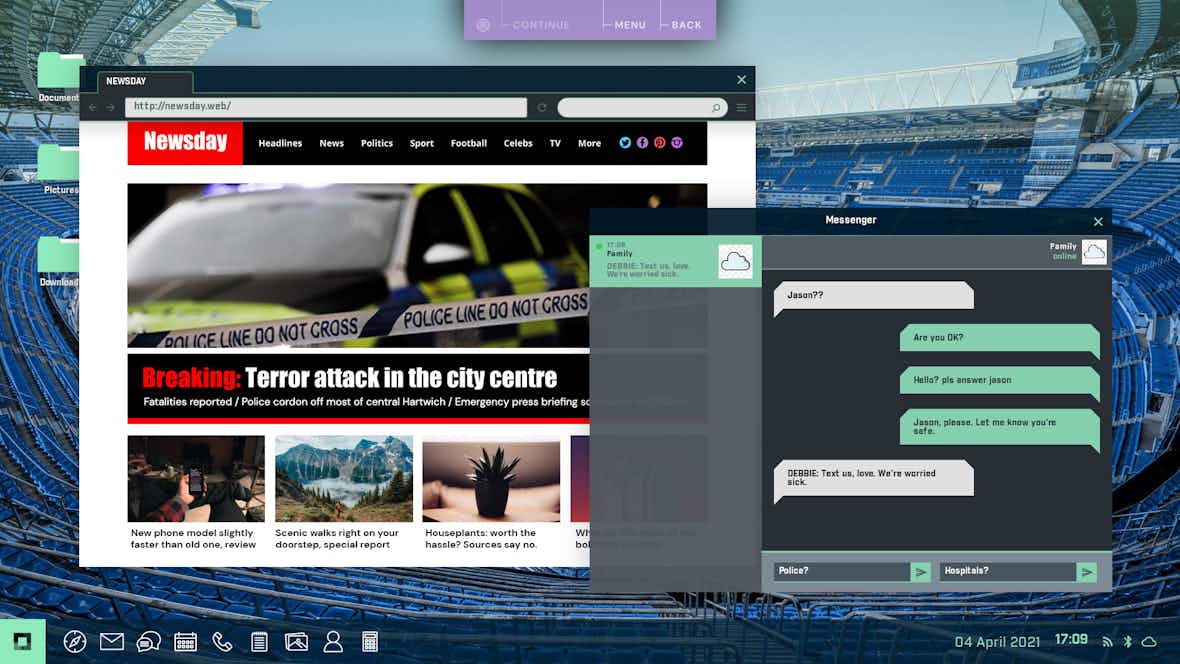Click the "Jason, please. Let me know" message bubble

[999, 427]
